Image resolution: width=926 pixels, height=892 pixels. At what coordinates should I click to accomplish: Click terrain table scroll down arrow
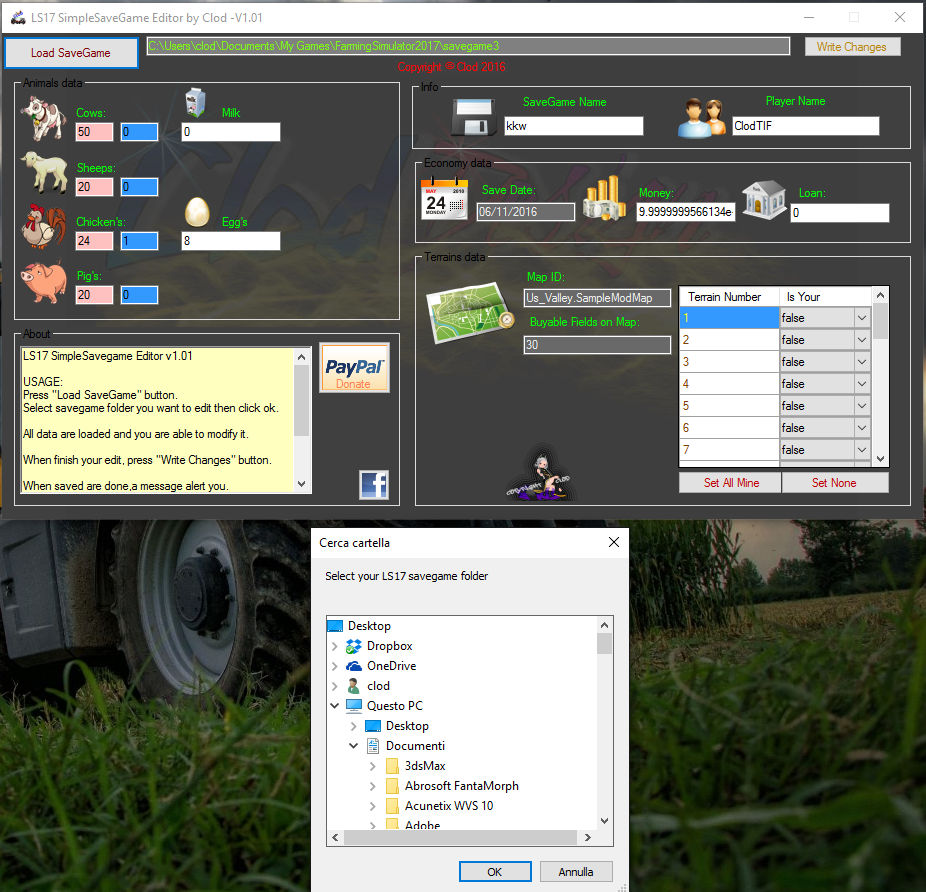(881, 459)
